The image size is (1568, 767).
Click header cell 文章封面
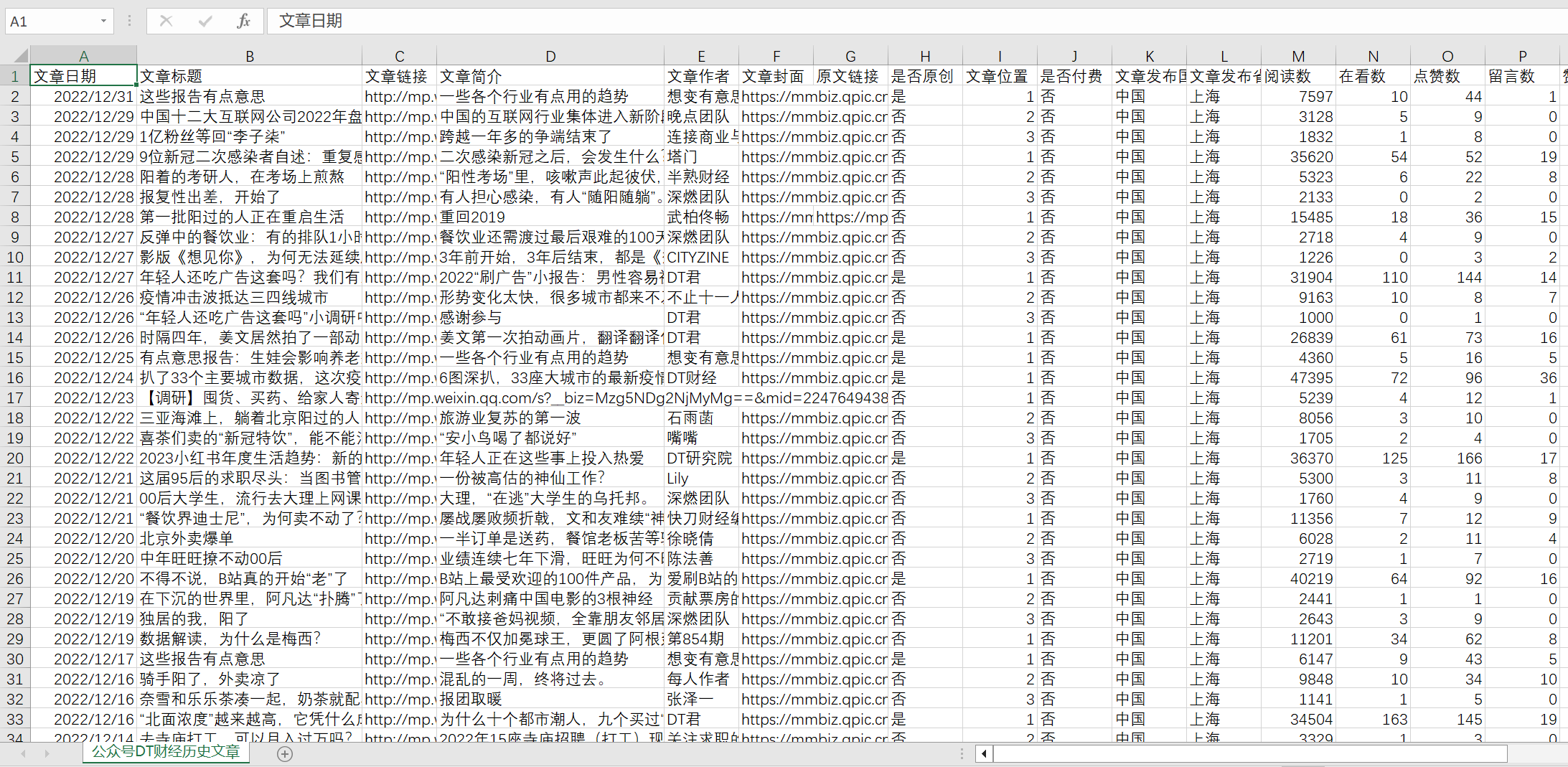pyautogui.click(x=776, y=76)
